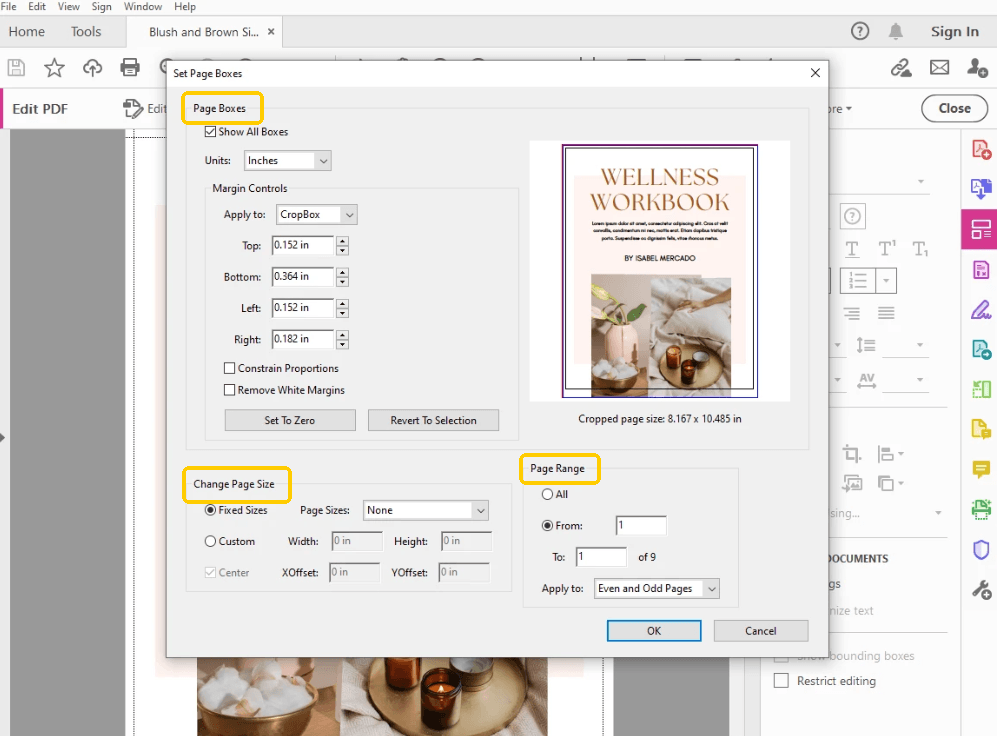Click the Sign In link
Image resolution: width=997 pixels, height=736 pixels.
[x=954, y=31]
